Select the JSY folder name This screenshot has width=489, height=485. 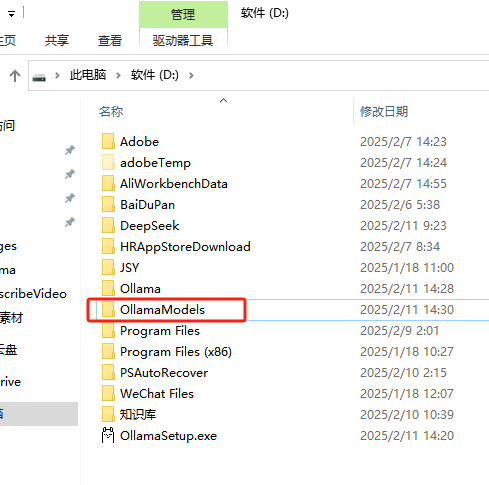[x=130, y=268]
